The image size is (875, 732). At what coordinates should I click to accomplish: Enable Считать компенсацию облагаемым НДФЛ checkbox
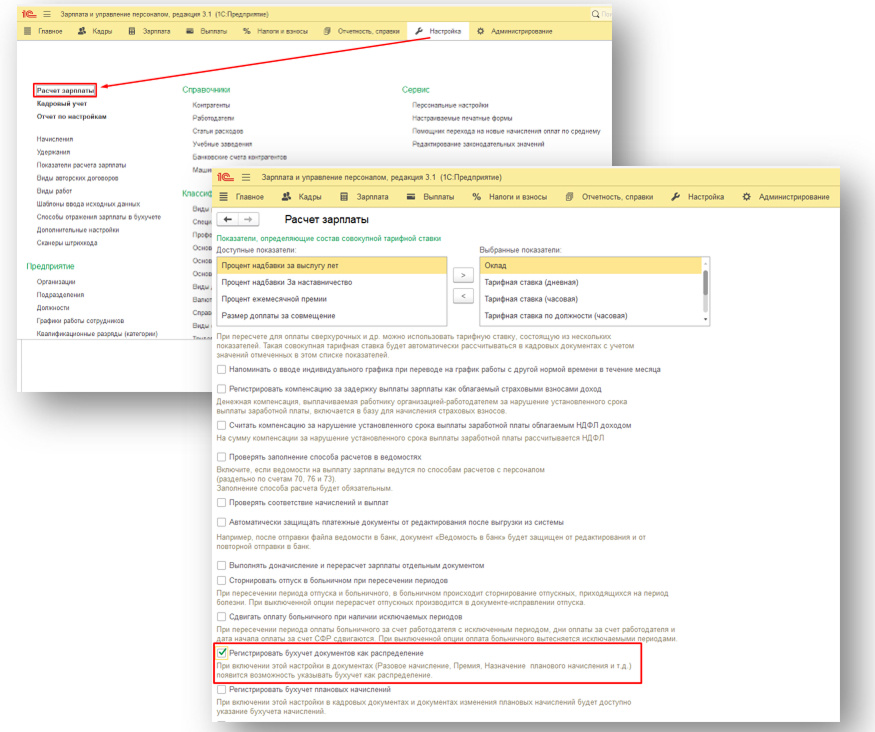pyautogui.click(x=222, y=425)
